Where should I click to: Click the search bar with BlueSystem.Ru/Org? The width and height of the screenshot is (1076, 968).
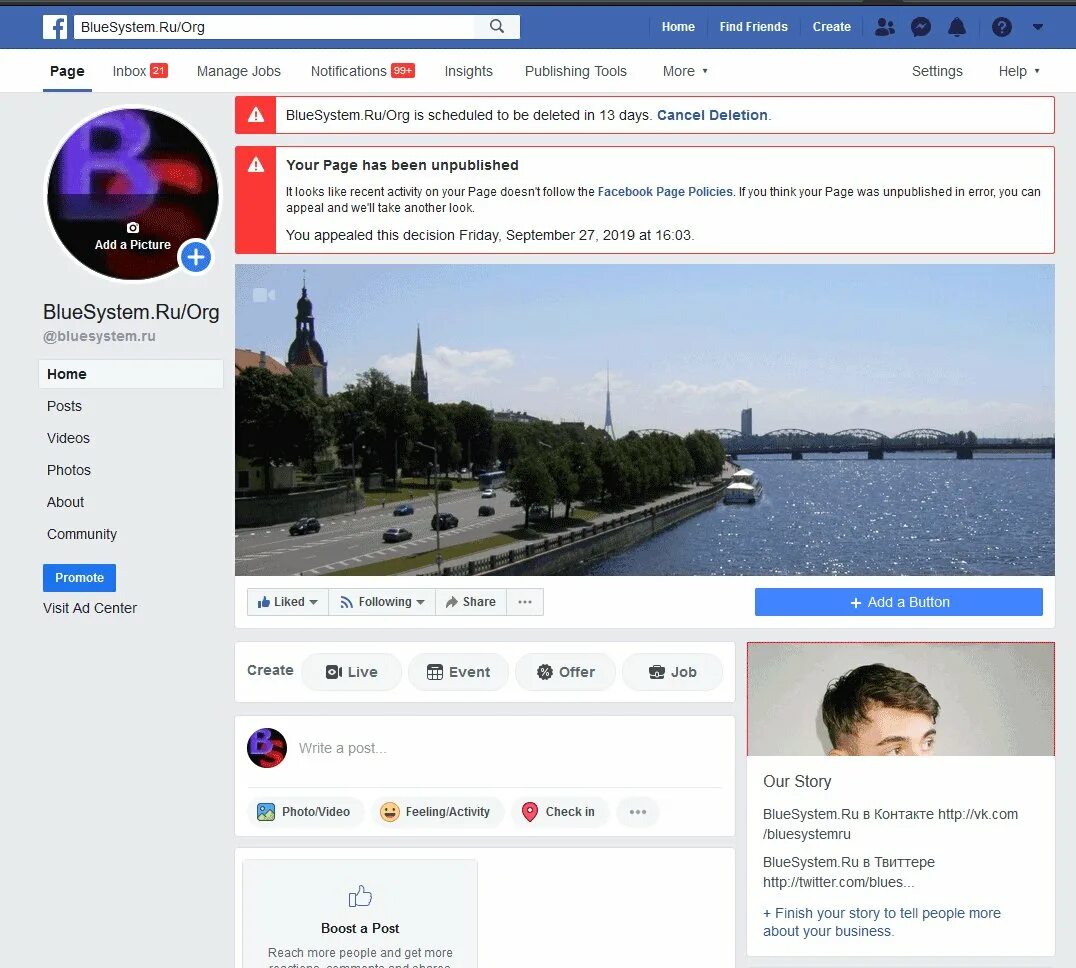coord(274,27)
